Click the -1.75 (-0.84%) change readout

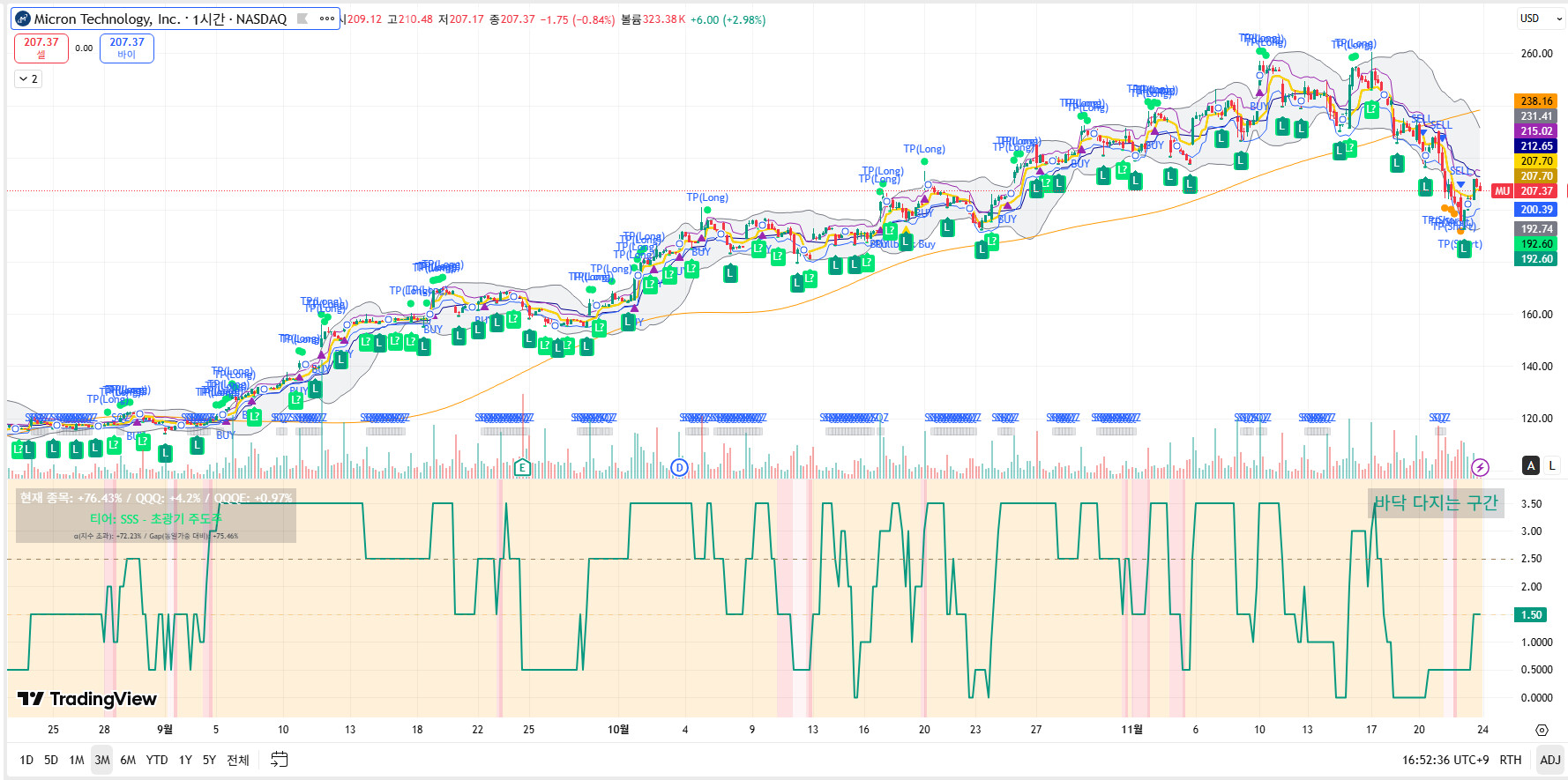tap(577, 19)
